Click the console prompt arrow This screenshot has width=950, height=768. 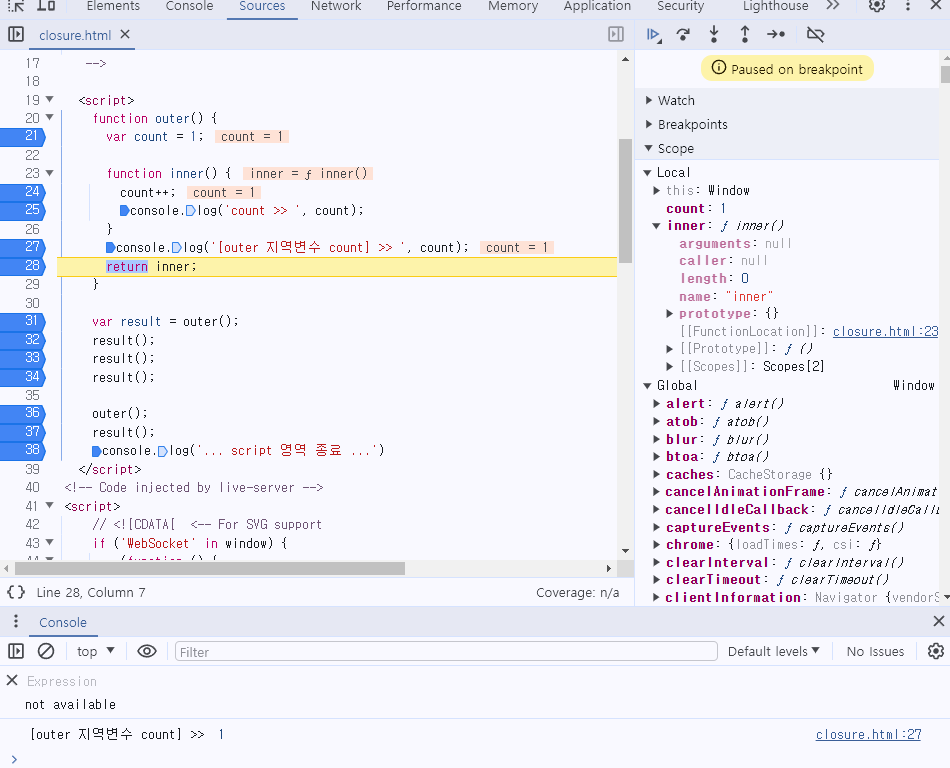pos(14,759)
